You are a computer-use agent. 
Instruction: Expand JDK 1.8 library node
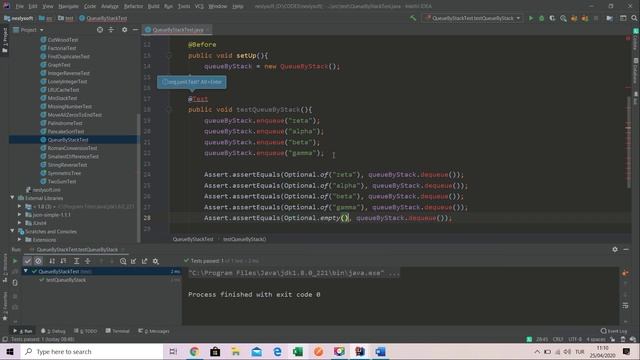point(19,207)
